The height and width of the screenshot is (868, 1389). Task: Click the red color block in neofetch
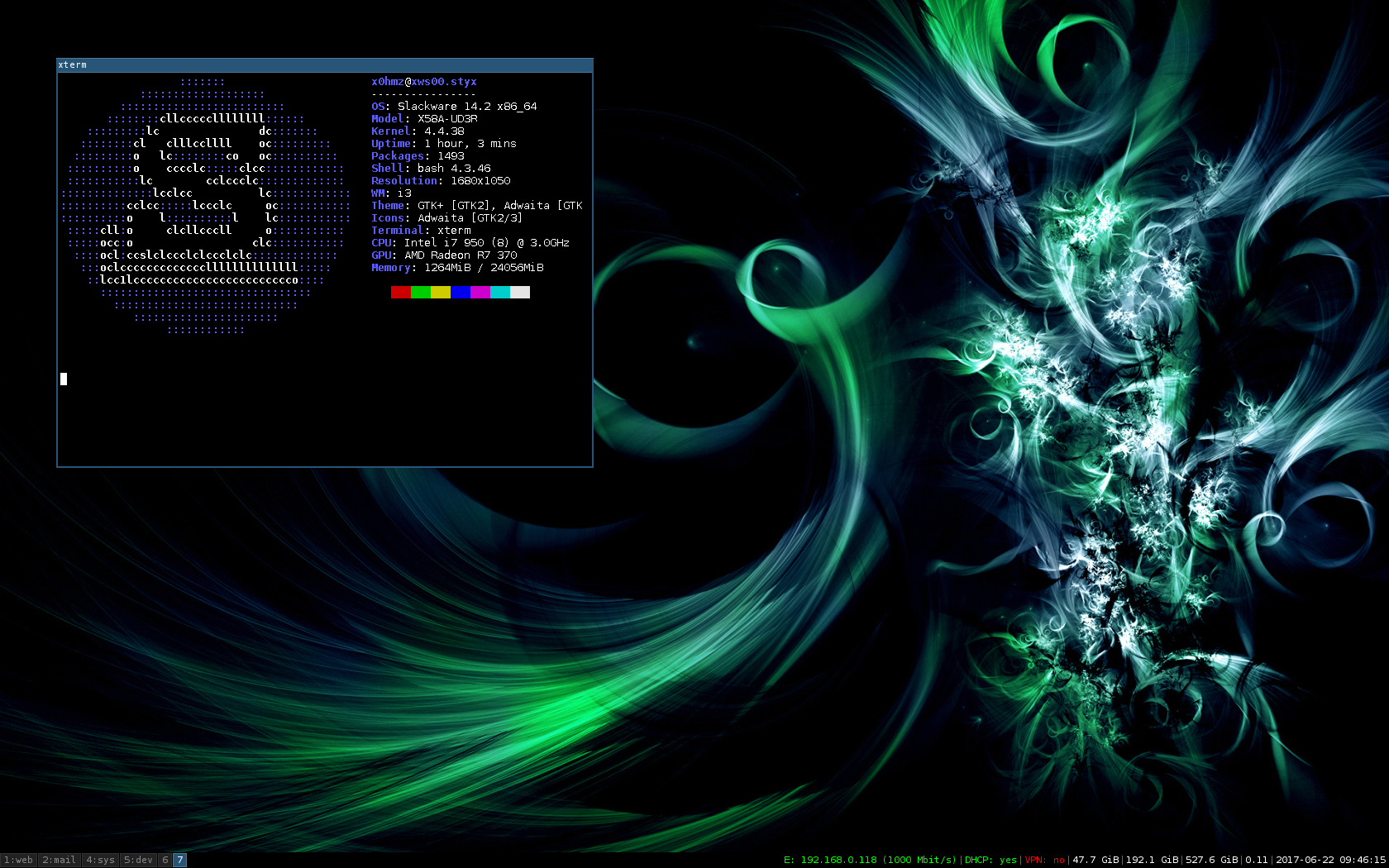tap(401, 292)
